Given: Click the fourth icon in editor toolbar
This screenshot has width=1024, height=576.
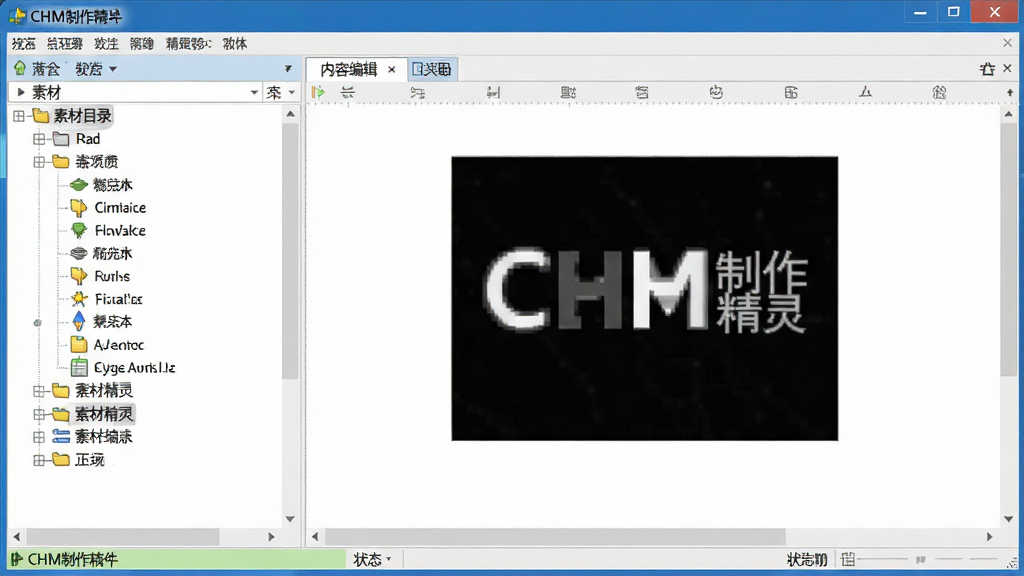Looking at the screenshot, I should [x=493, y=93].
